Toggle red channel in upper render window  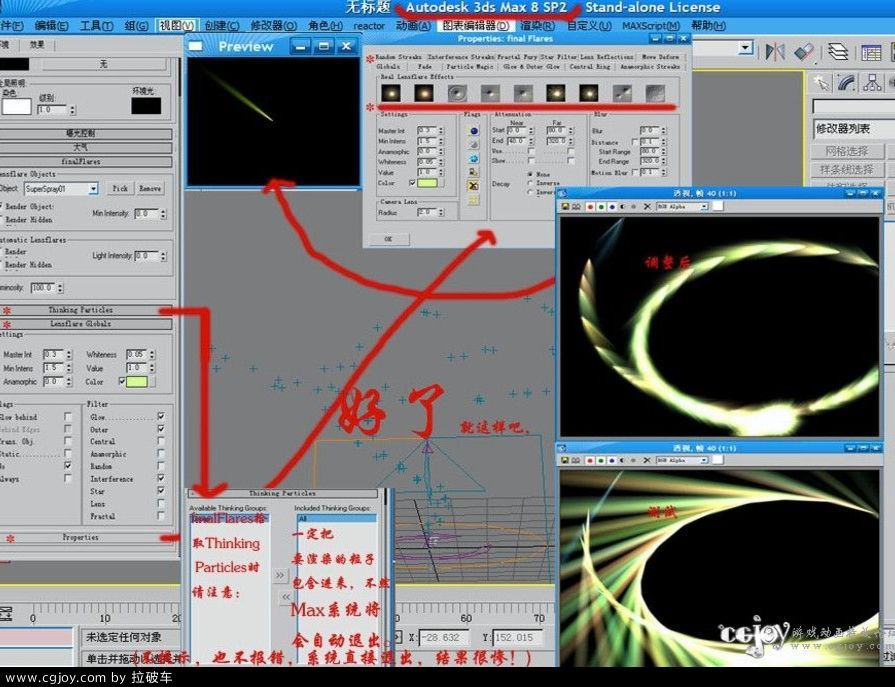[x=590, y=207]
